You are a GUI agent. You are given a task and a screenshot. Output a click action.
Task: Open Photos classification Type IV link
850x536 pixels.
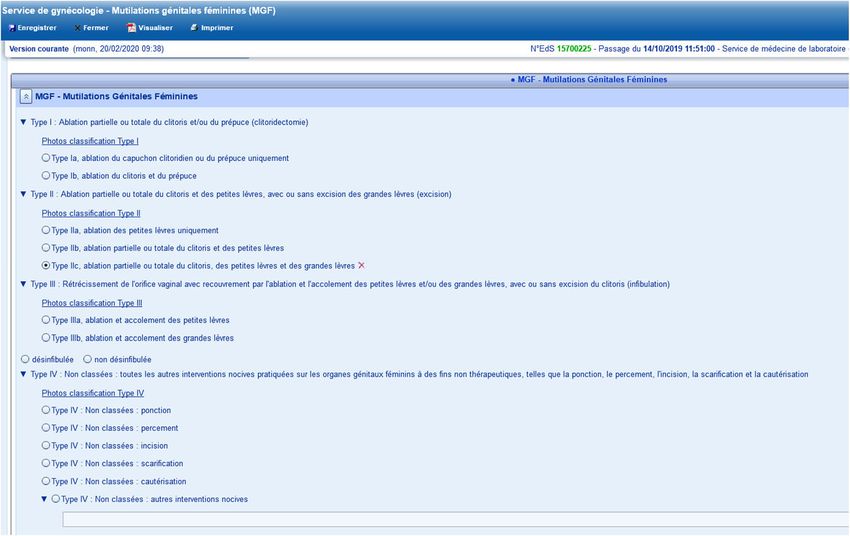tap(93, 393)
